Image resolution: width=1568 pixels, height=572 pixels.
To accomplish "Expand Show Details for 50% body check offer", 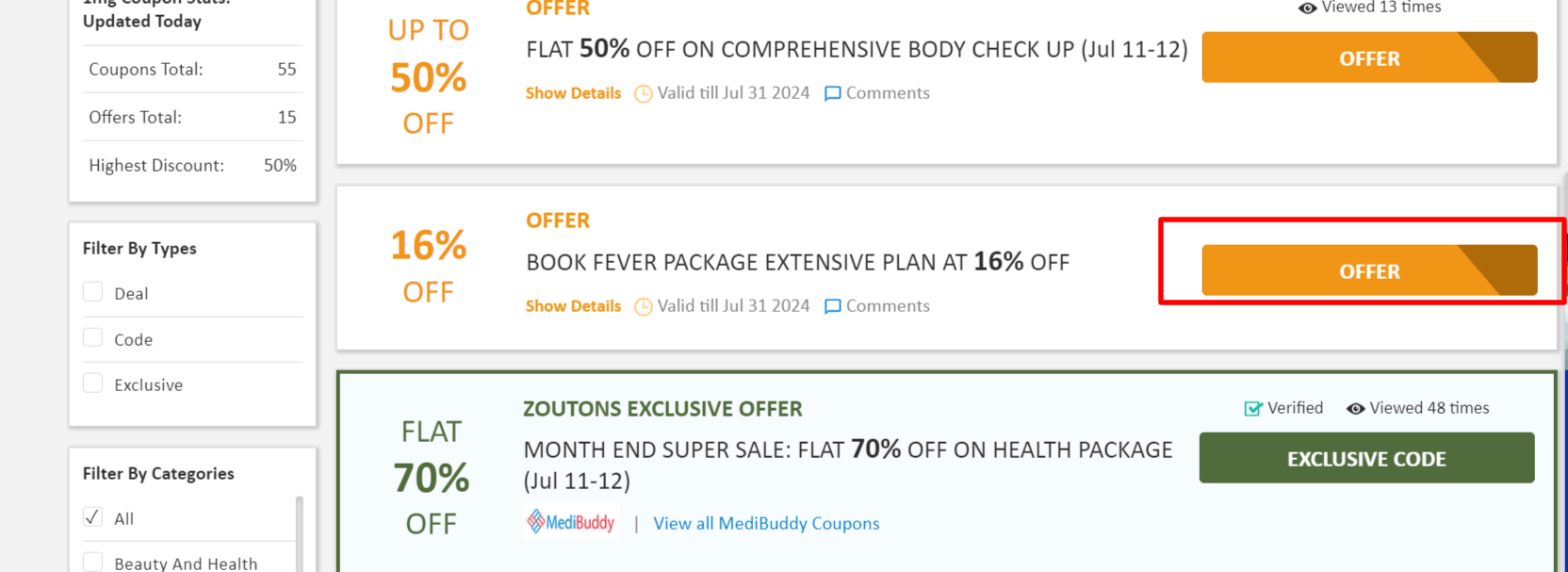I will [x=573, y=93].
